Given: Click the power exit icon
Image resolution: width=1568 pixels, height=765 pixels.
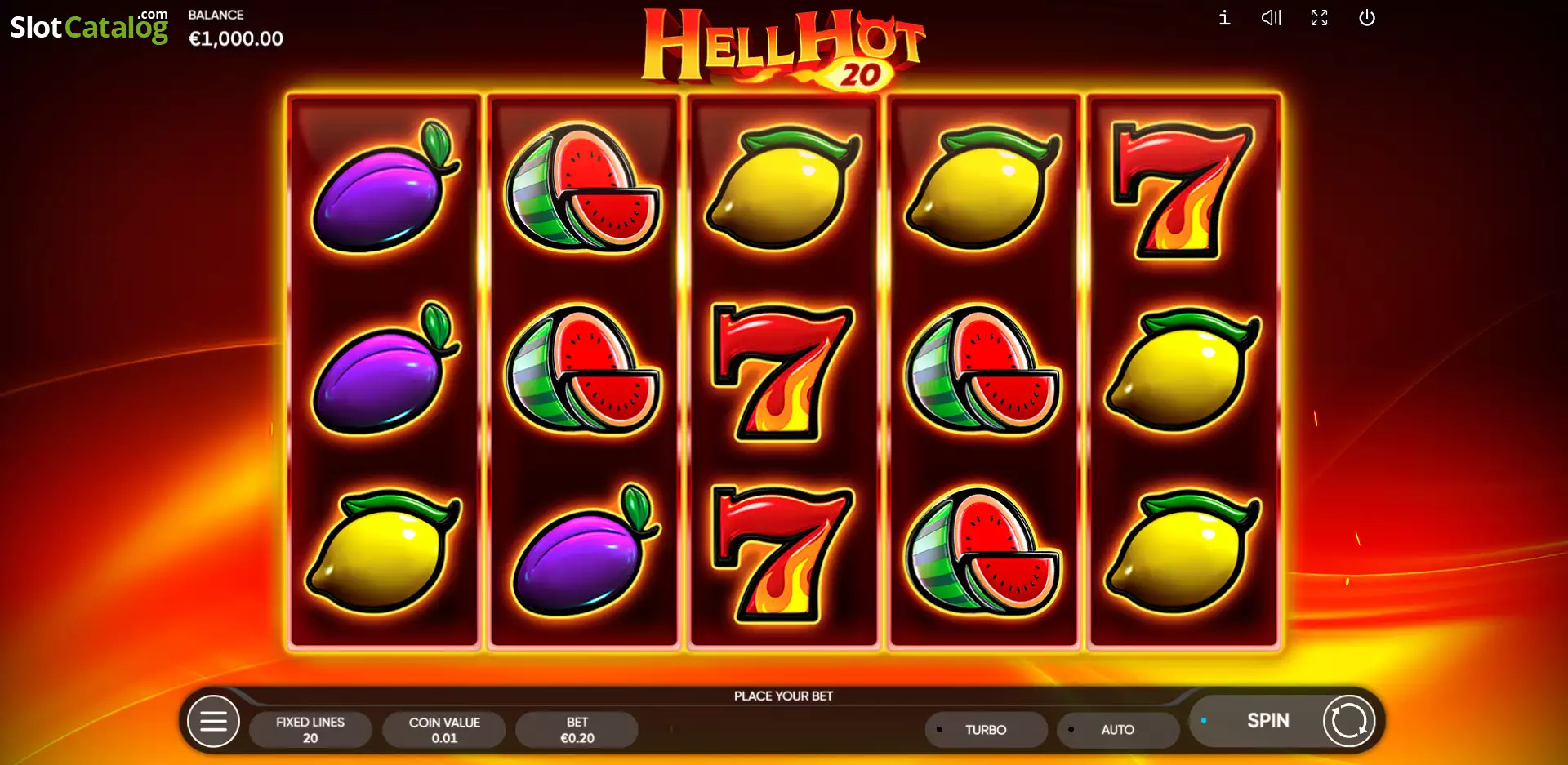Looking at the screenshot, I should point(1367,17).
